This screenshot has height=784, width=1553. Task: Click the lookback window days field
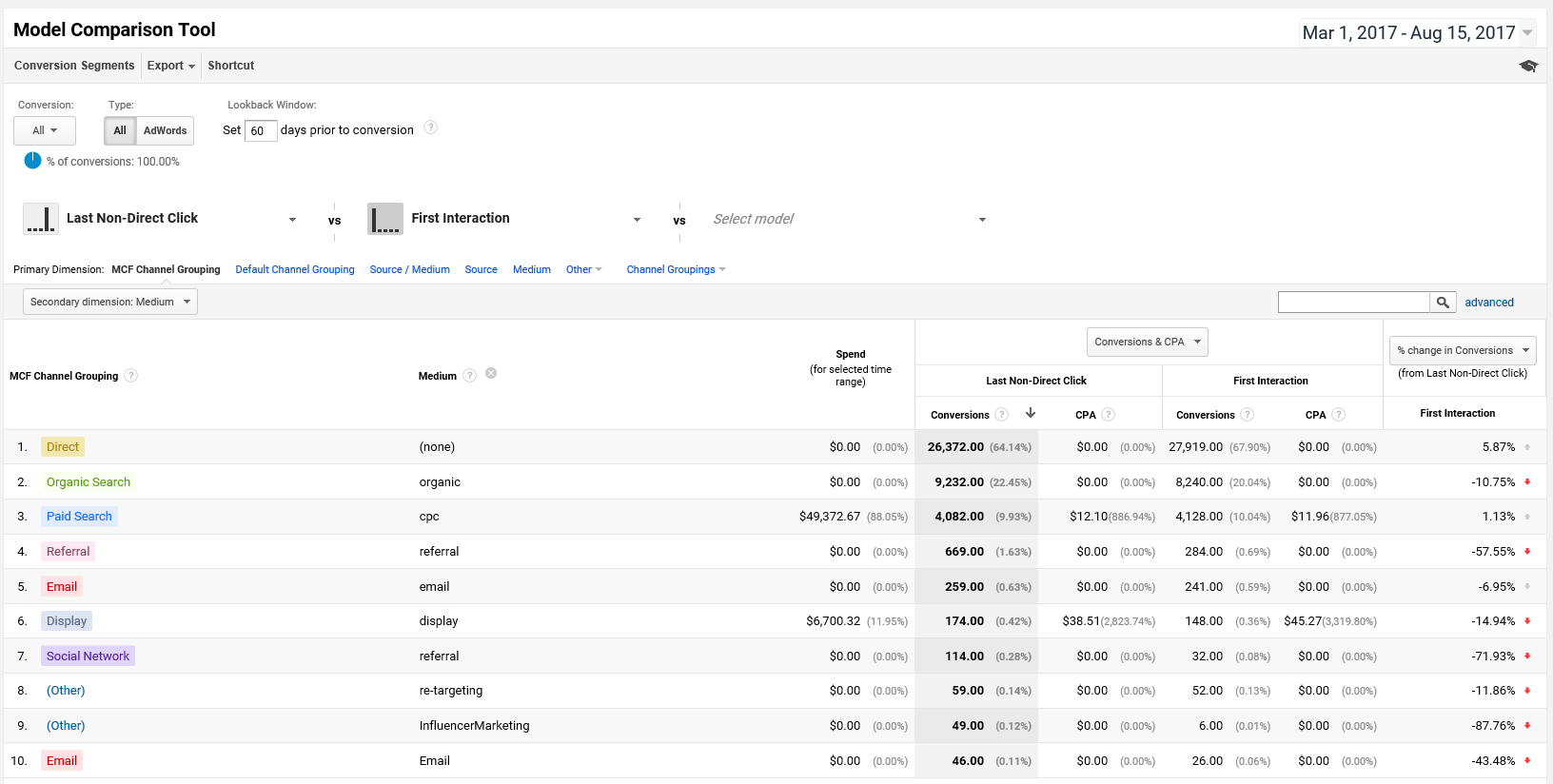pyautogui.click(x=261, y=131)
